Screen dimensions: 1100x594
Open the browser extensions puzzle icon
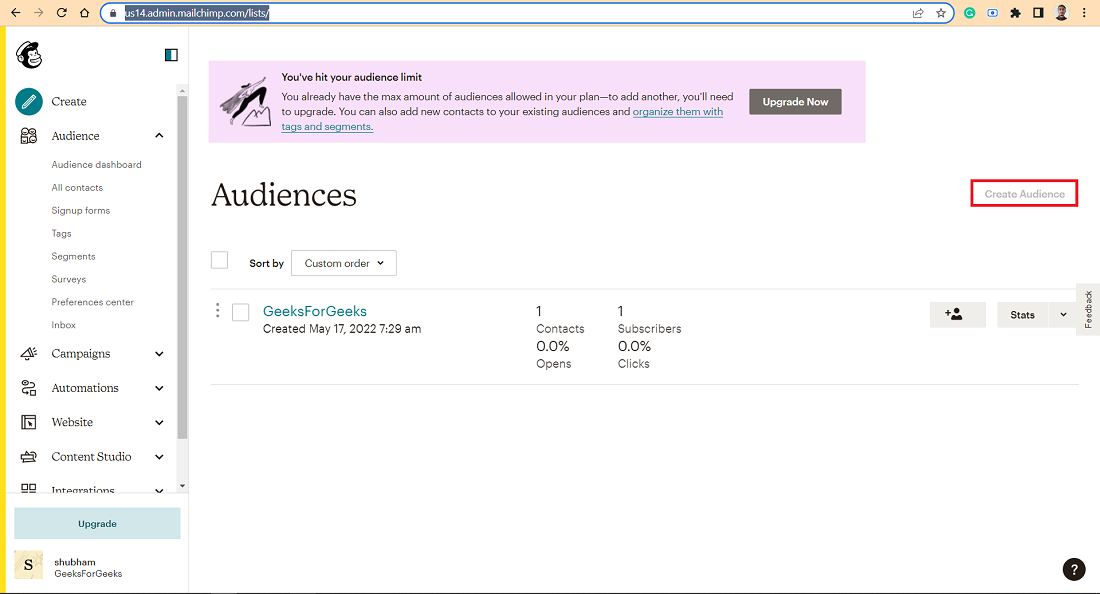[1015, 13]
